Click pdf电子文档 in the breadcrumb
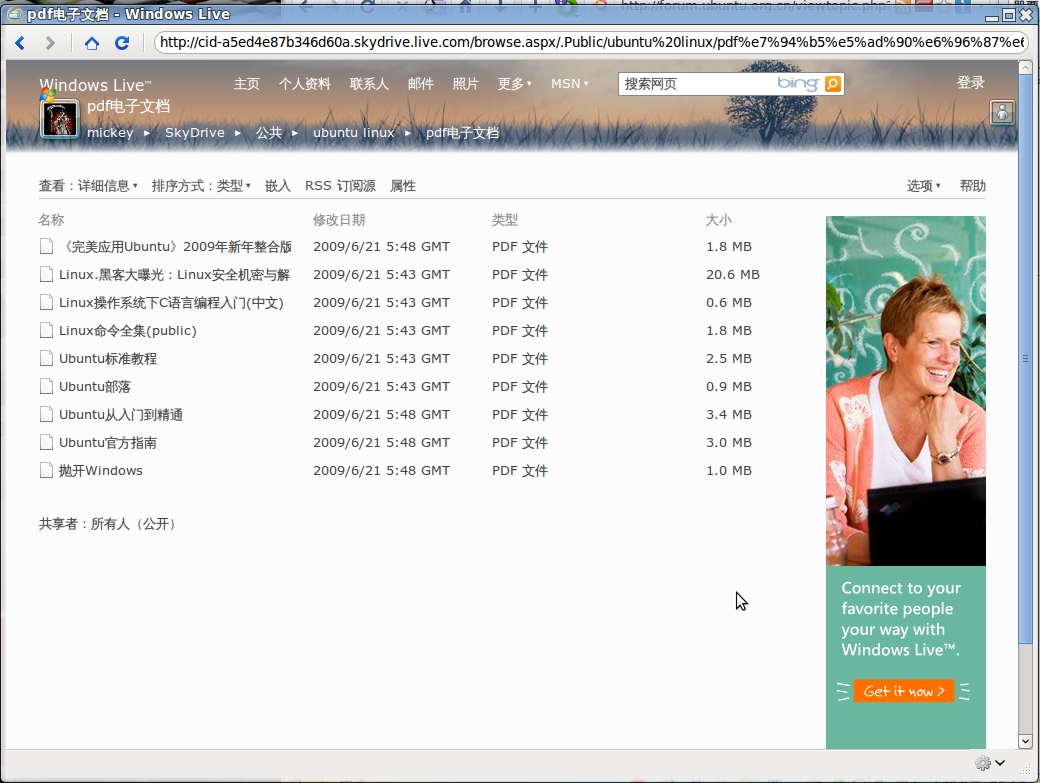 [x=462, y=133]
